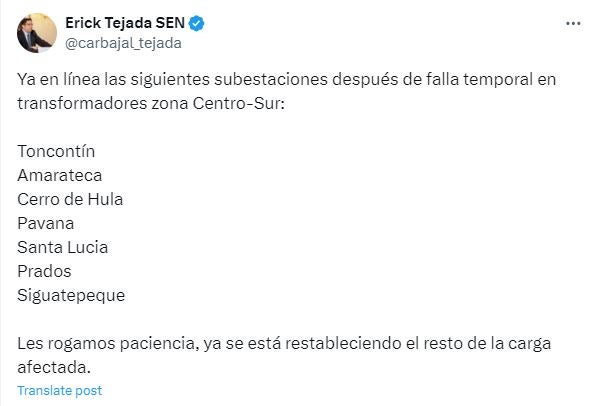Click the blue verified badge icon

196,23
